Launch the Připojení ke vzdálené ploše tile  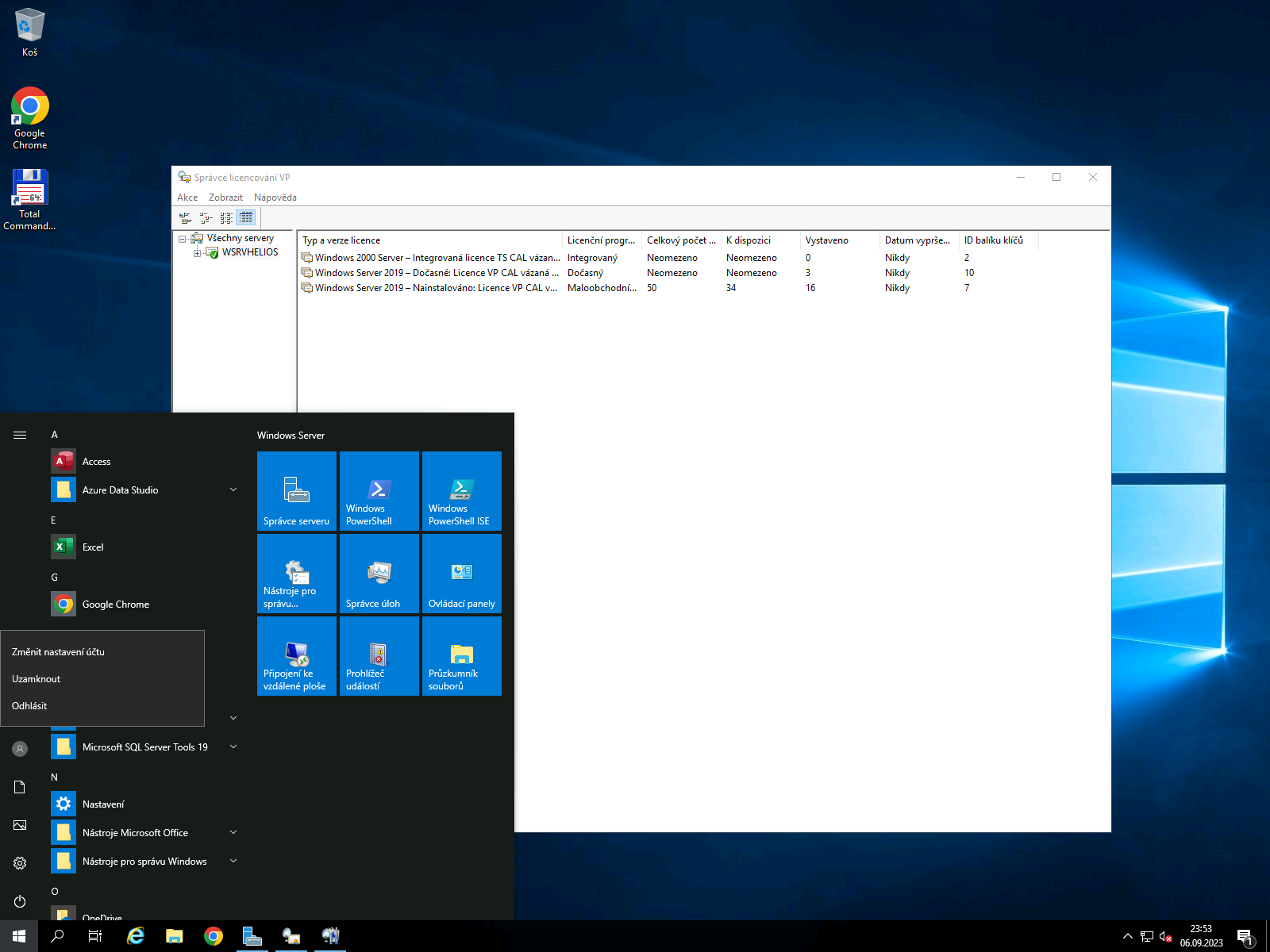(296, 656)
